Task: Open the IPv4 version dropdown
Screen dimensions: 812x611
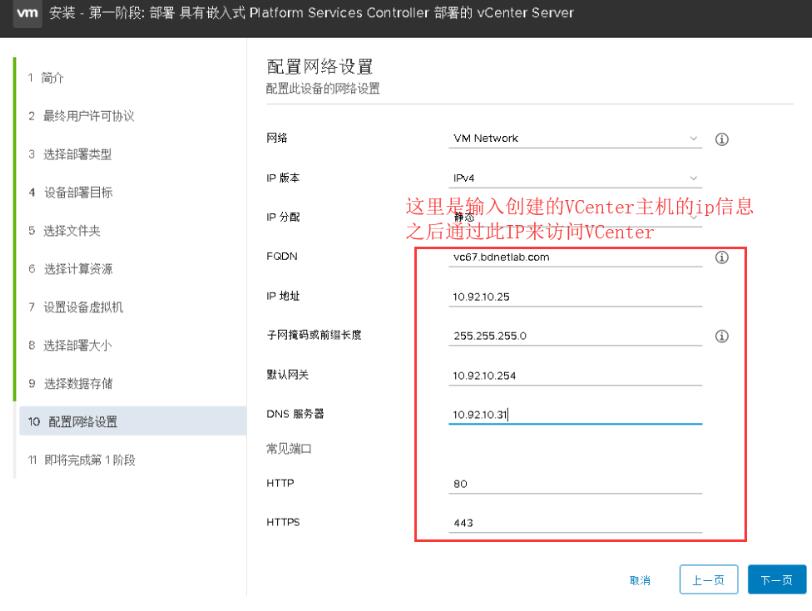Action: pos(575,178)
